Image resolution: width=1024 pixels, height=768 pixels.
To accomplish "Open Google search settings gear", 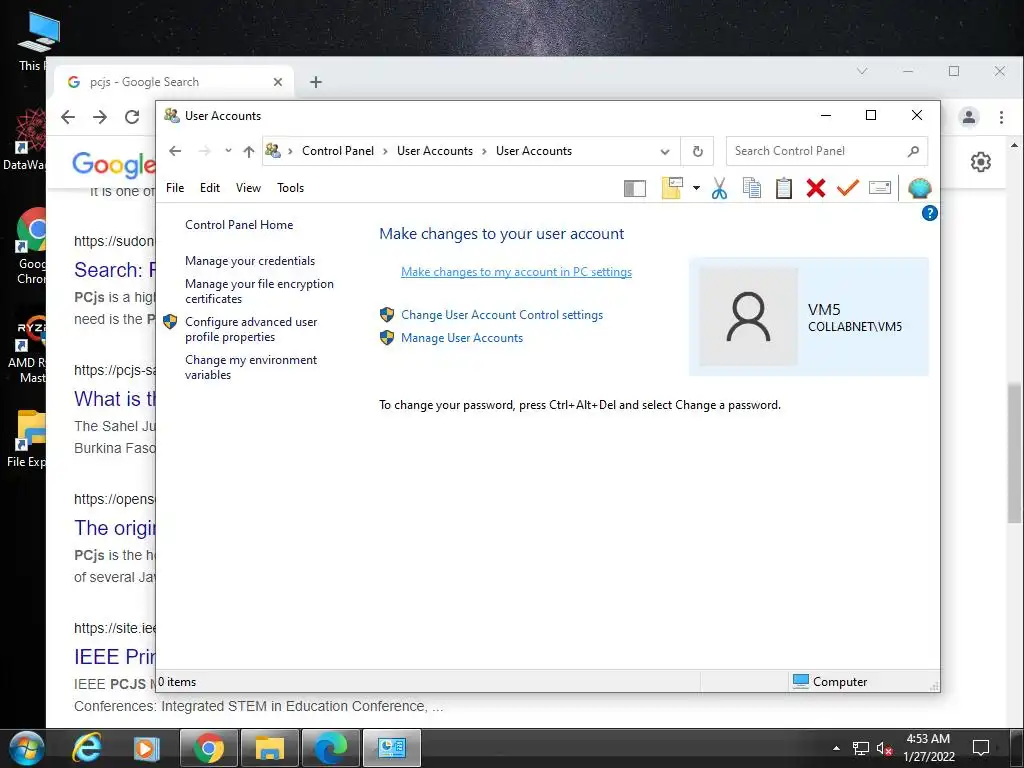I will [980, 162].
